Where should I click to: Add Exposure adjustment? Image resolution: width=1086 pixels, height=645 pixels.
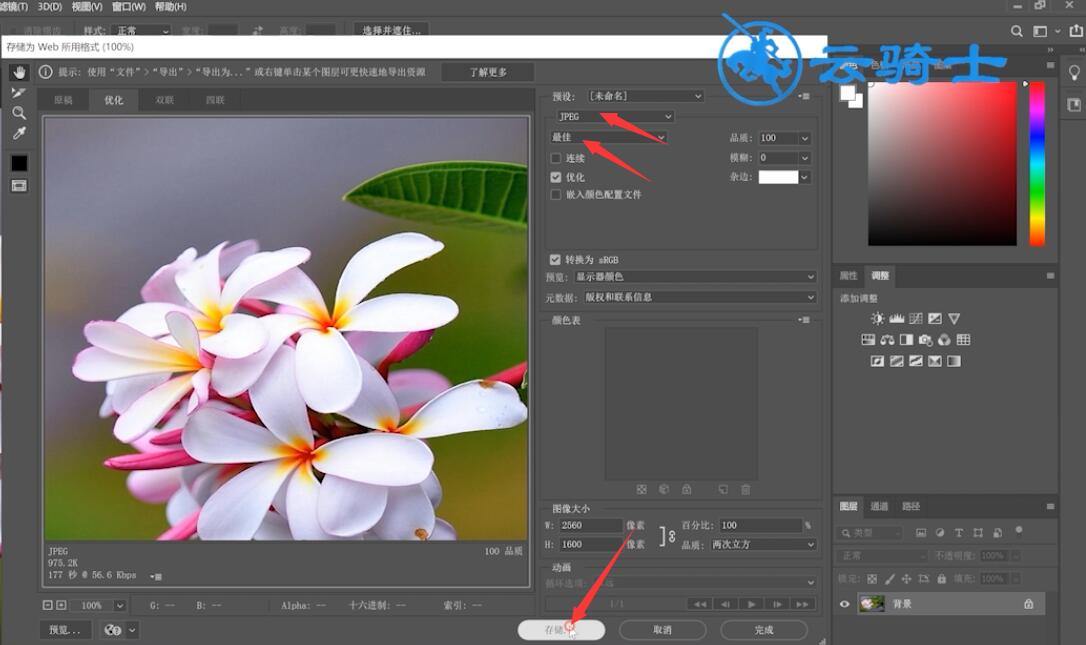point(935,318)
